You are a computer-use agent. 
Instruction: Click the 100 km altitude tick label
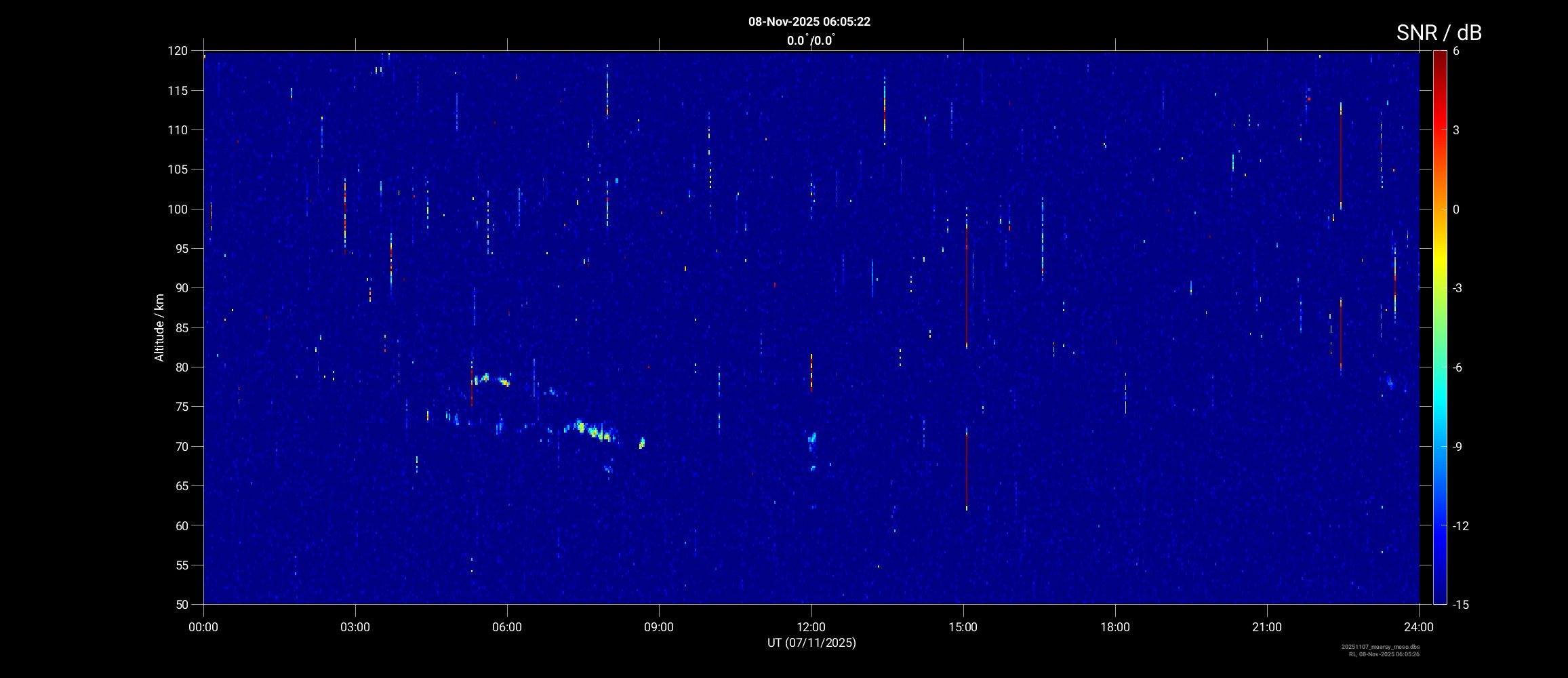[x=178, y=210]
